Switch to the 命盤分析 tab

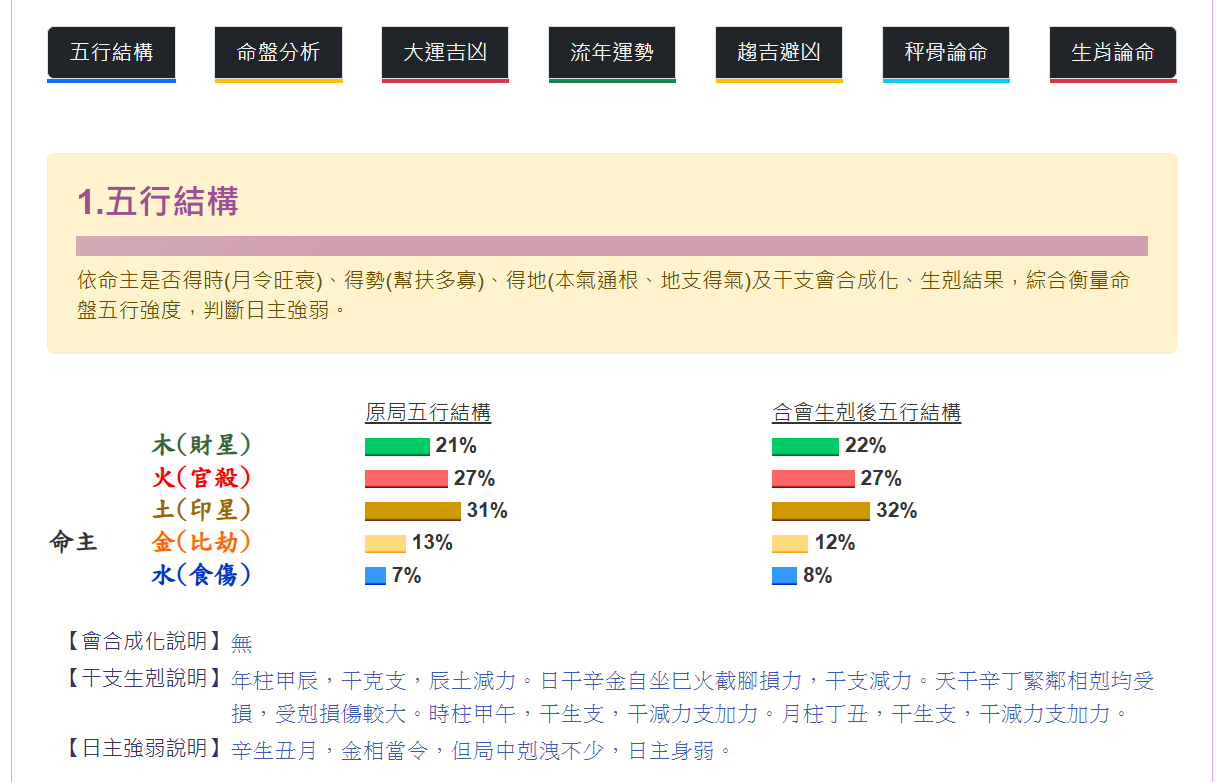coord(278,53)
